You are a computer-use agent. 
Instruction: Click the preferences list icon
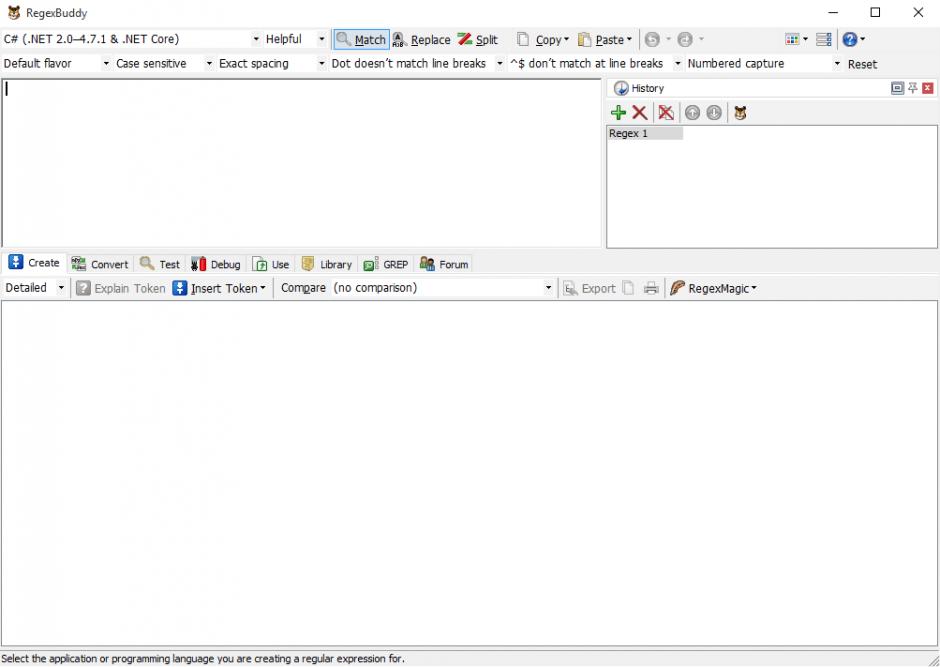(824, 40)
